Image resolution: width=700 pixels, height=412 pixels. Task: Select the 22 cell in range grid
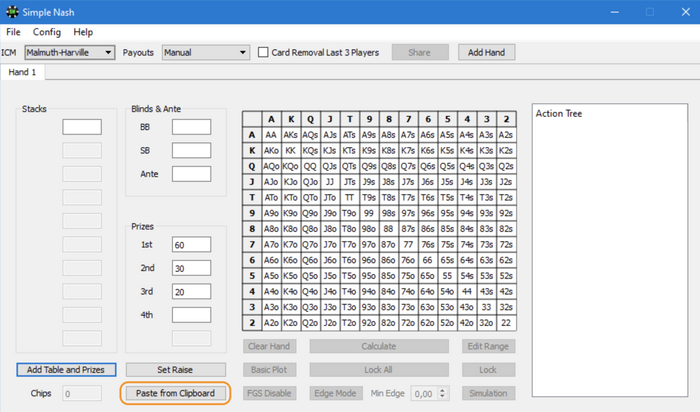click(x=506, y=323)
